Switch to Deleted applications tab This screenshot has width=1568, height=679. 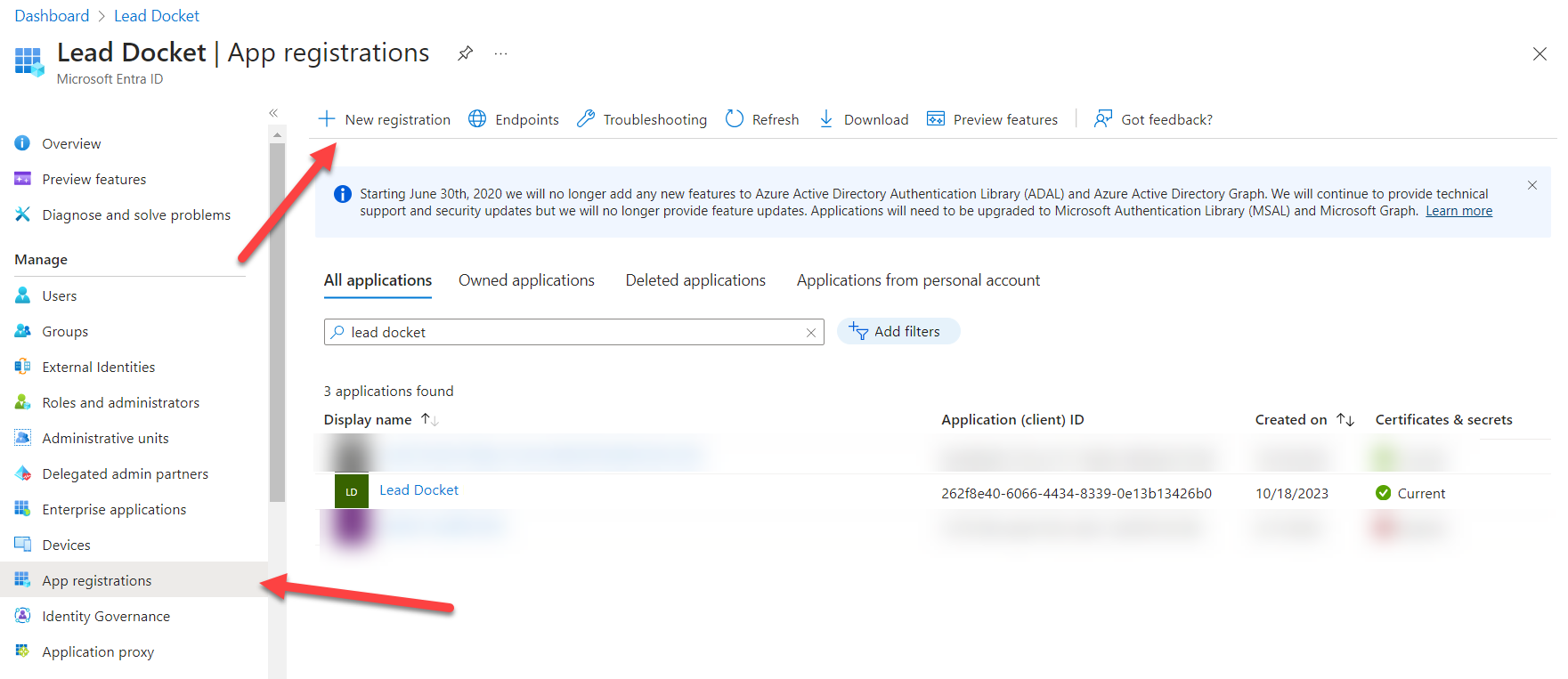pos(695,280)
